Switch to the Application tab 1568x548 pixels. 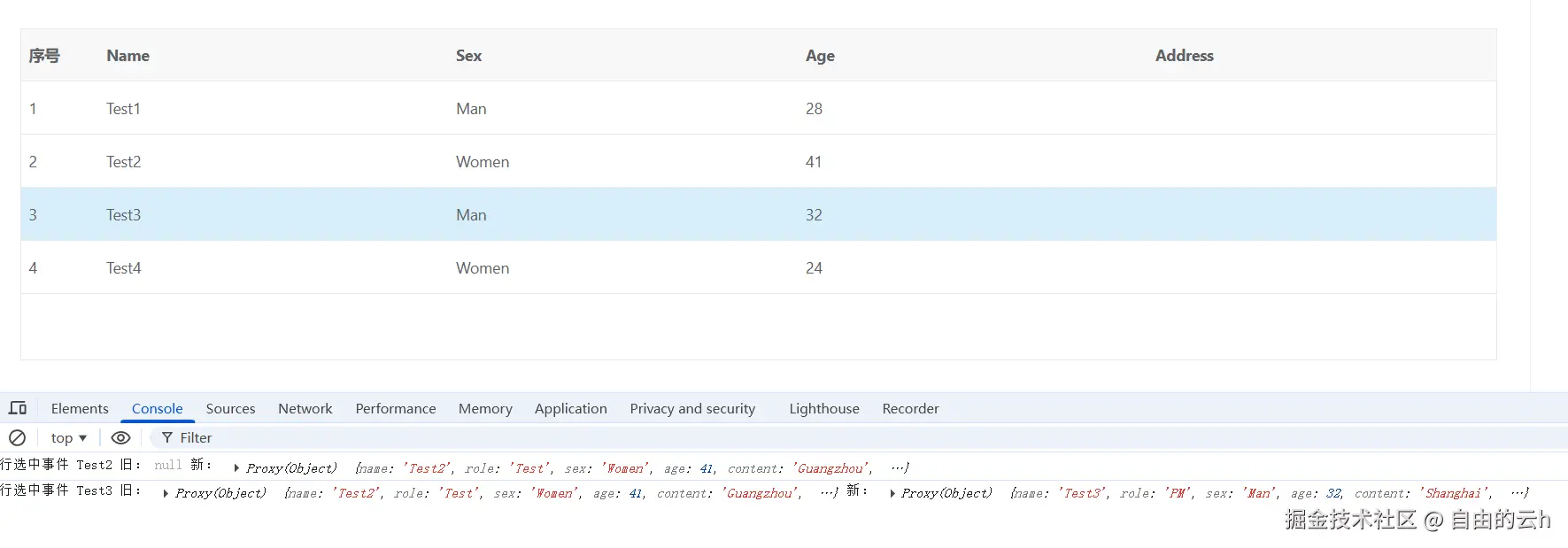pyautogui.click(x=570, y=408)
